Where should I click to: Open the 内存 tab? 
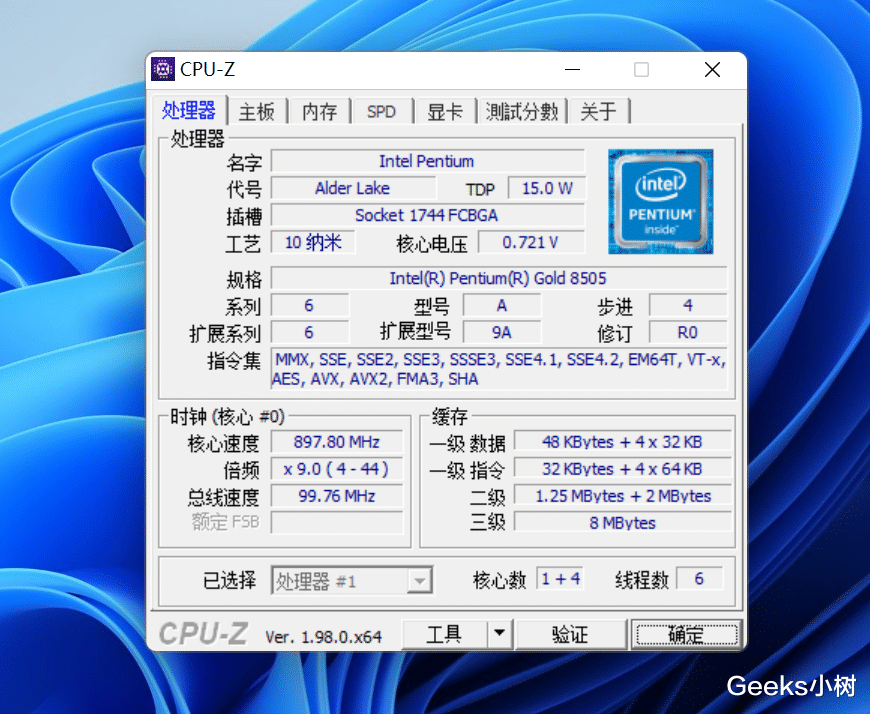click(318, 111)
